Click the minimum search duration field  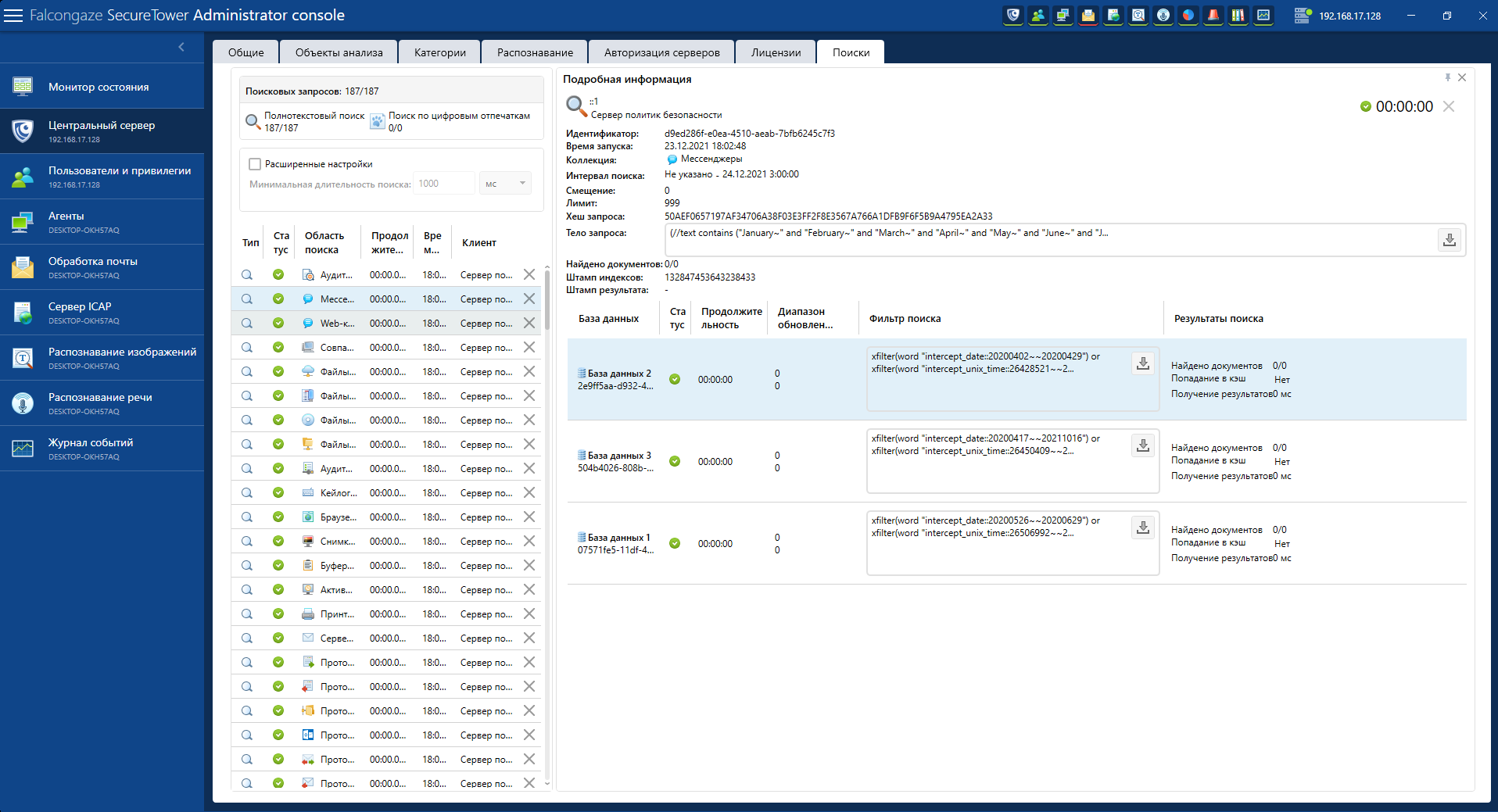444,184
